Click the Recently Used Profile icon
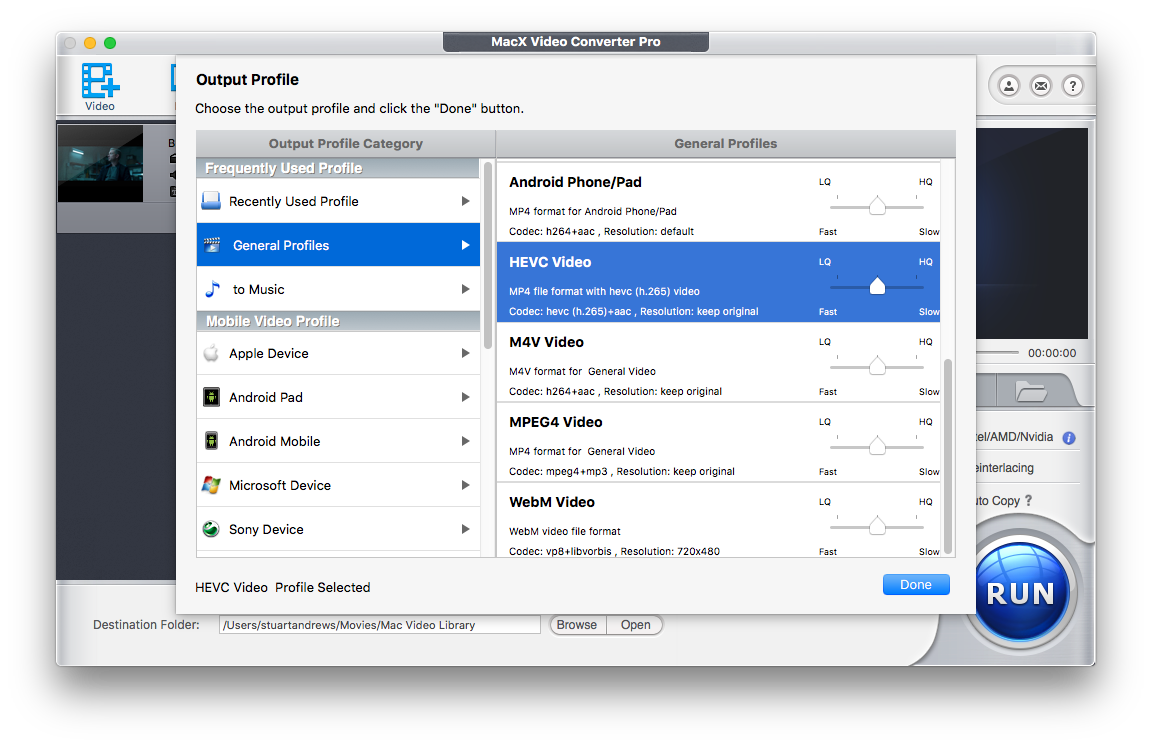This screenshot has height=746, width=1152. 211,201
